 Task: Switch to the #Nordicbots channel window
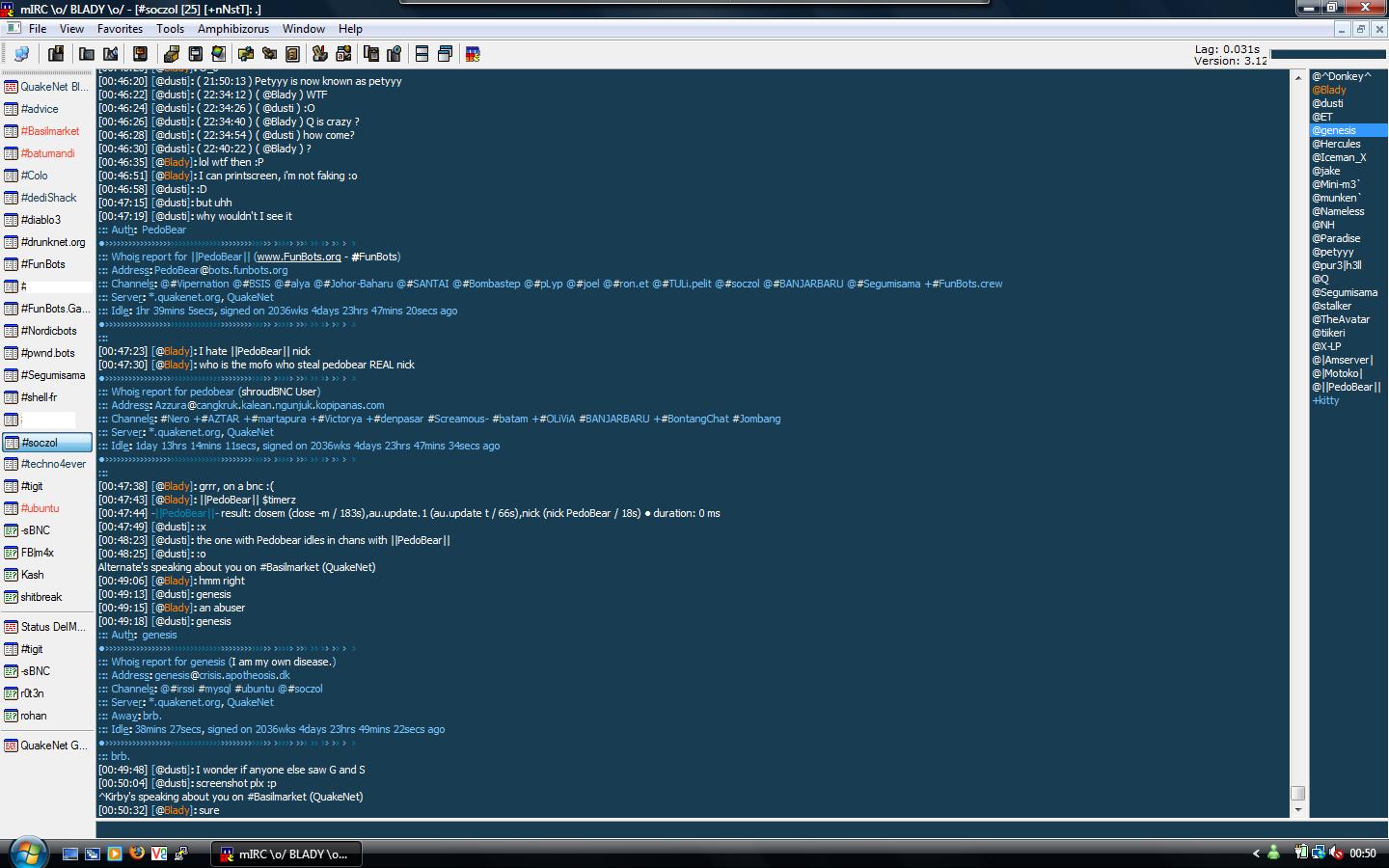click(x=47, y=331)
